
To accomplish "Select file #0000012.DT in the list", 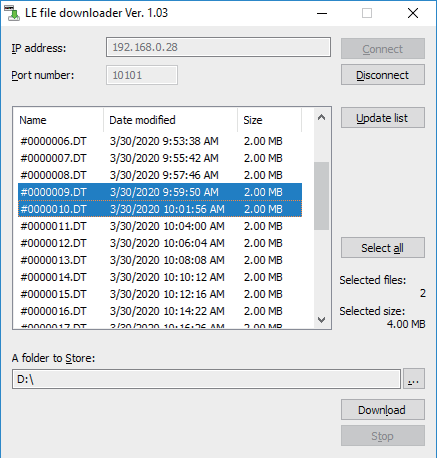I will click(160, 243).
